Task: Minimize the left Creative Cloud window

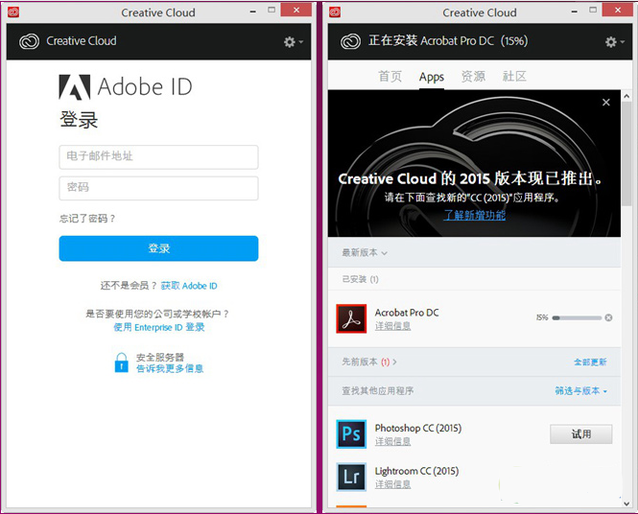Action: (253, 12)
